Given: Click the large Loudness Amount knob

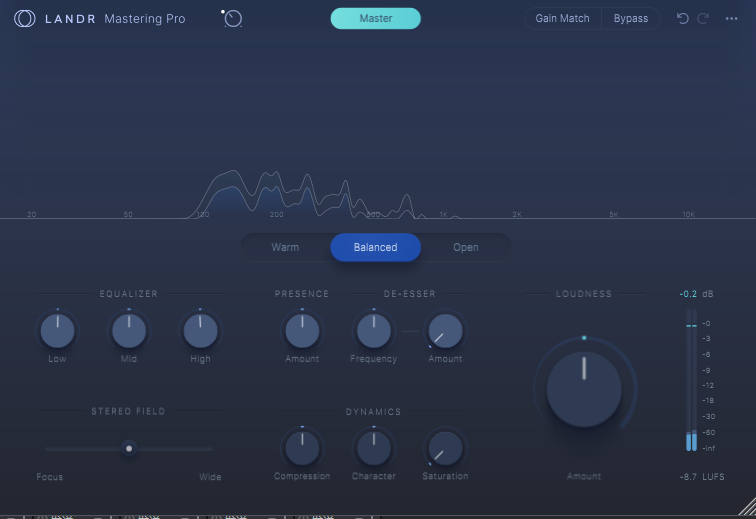Looking at the screenshot, I should click(x=584, y=389).
